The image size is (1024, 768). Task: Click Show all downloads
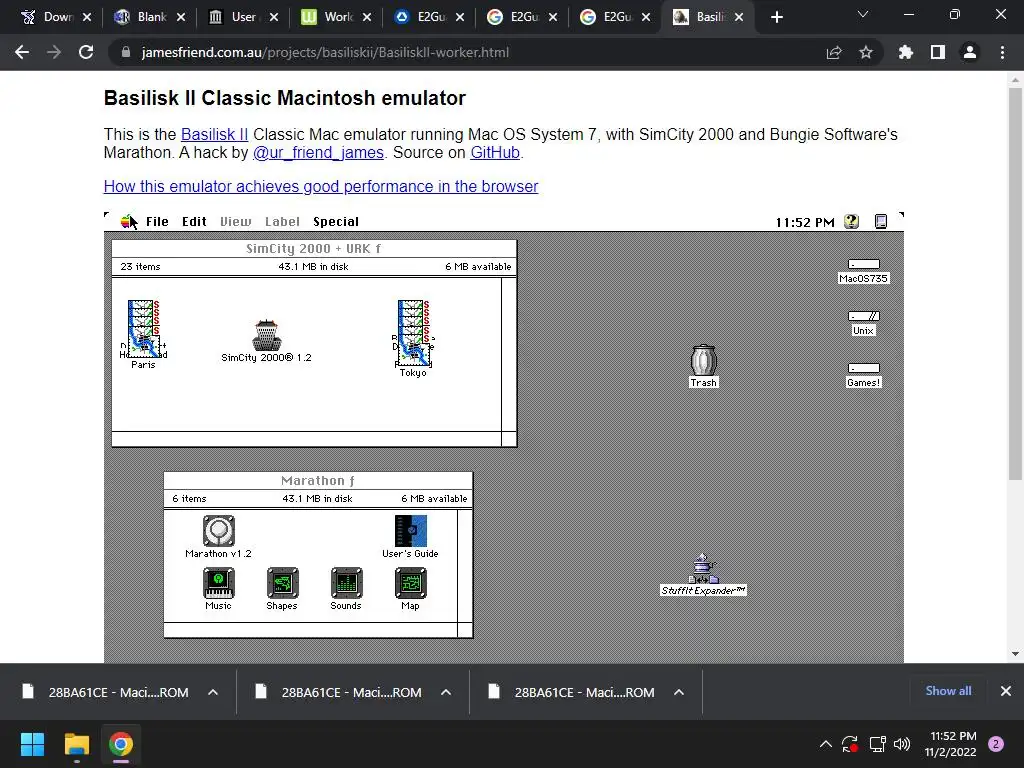tap(948, 691)
